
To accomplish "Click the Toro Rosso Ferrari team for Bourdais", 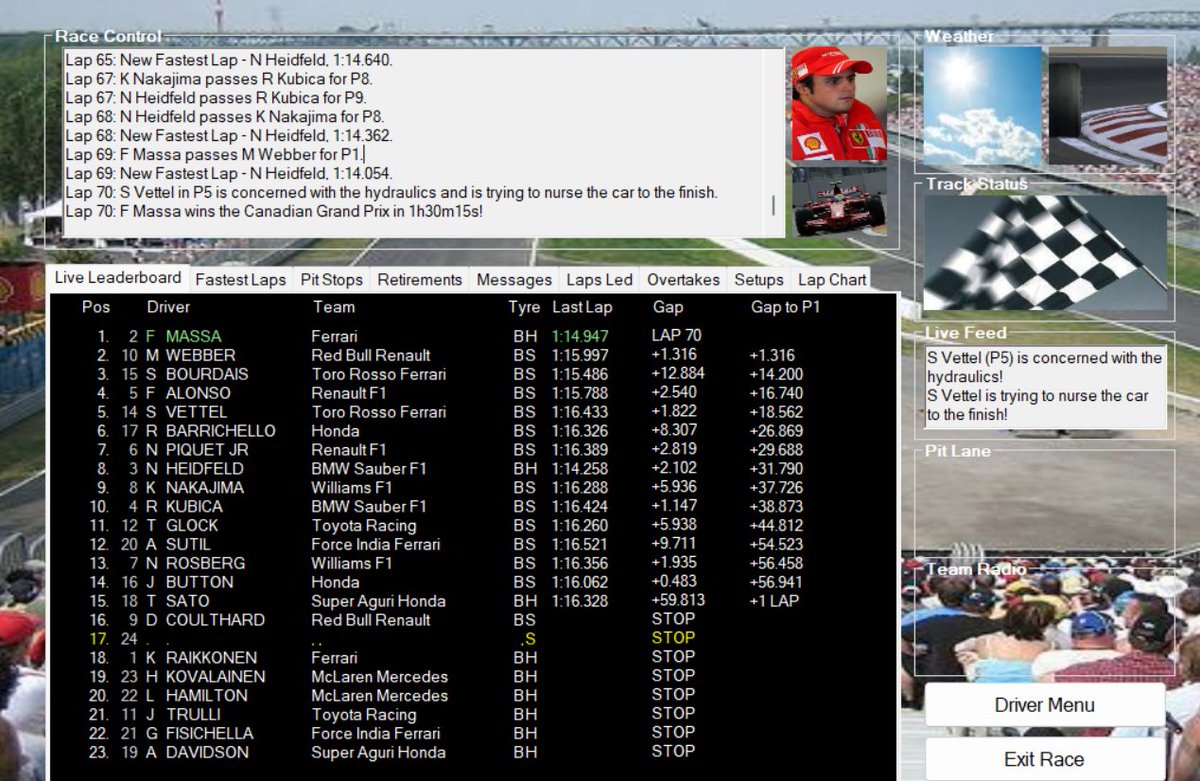I will point(379,374).
